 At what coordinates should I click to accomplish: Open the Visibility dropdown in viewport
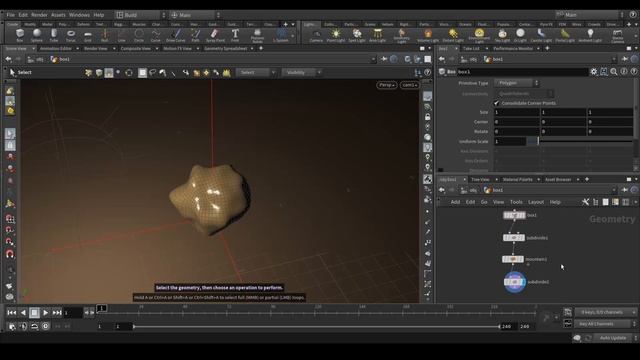coord(301,73)
